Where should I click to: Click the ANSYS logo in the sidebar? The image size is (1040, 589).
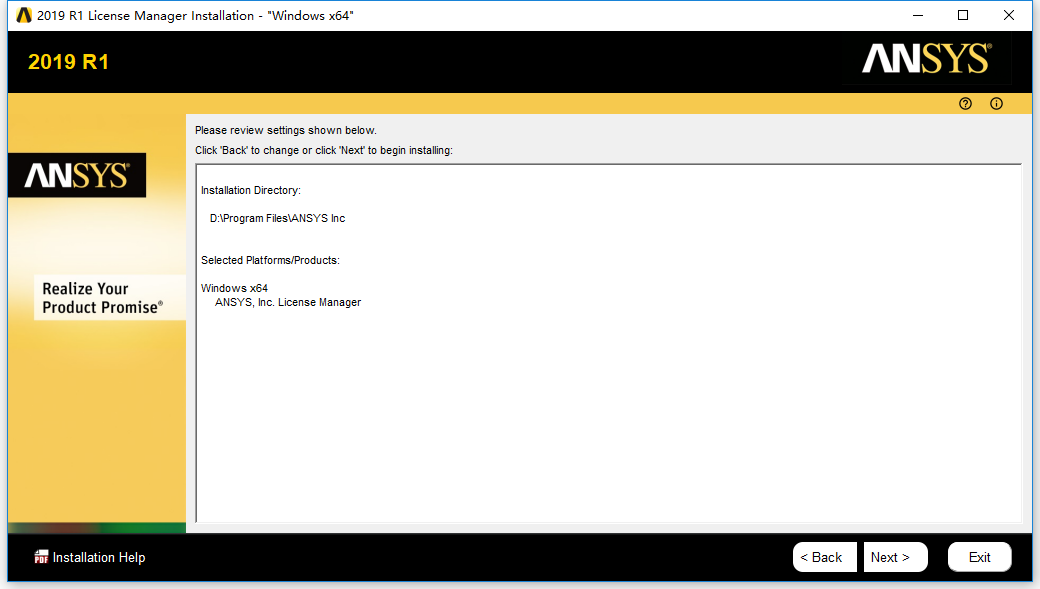pyautogui.click(x=77, y=176)
